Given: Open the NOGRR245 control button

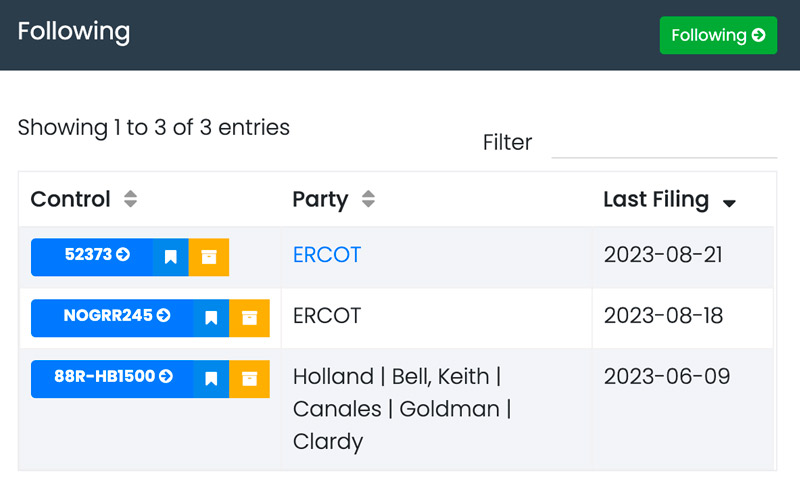Looking at the screenshot, I should pos(112,318).
